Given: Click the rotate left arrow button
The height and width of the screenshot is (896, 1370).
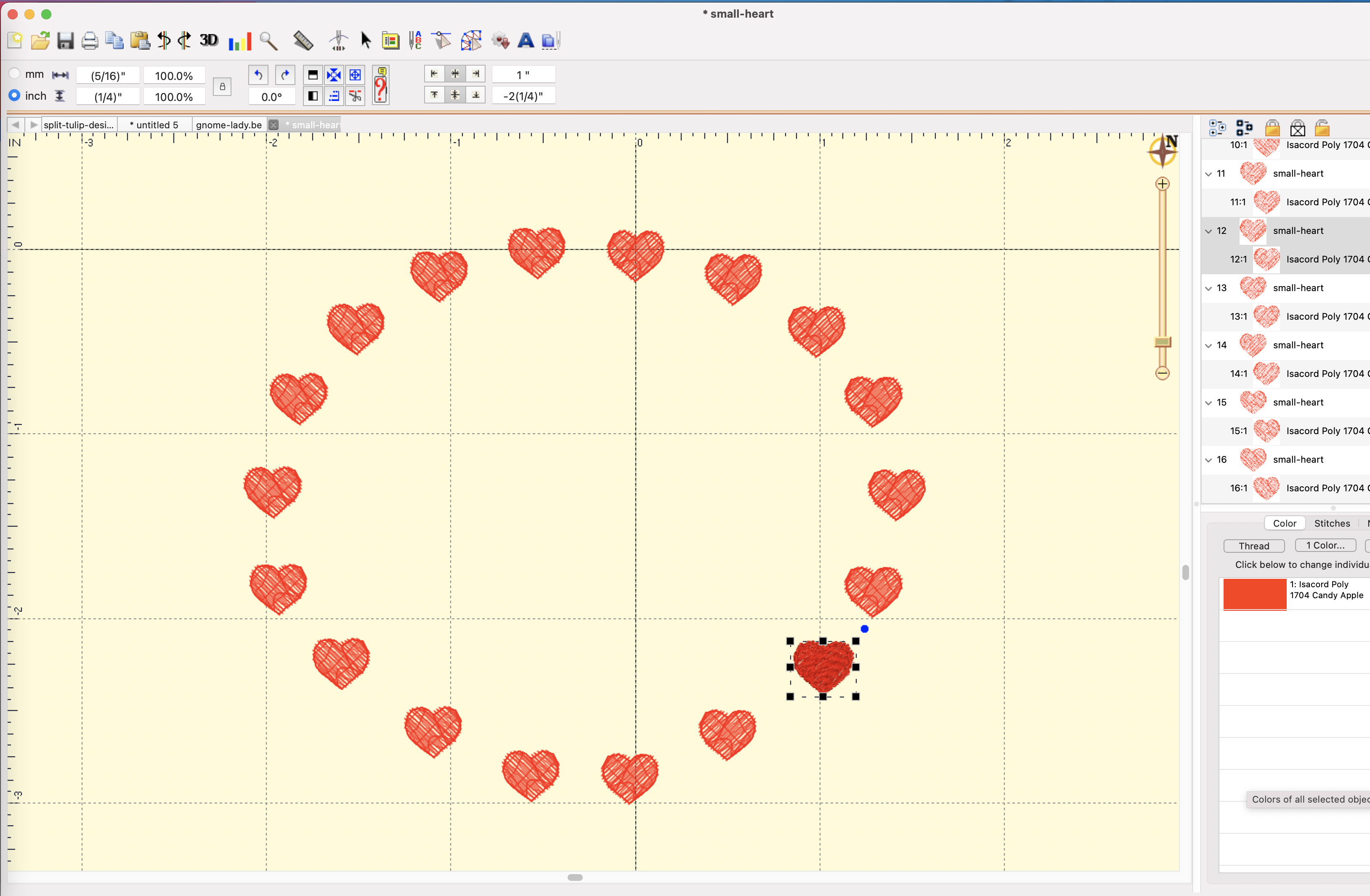Looking at the screenshot, I should [x=258, y=75].
